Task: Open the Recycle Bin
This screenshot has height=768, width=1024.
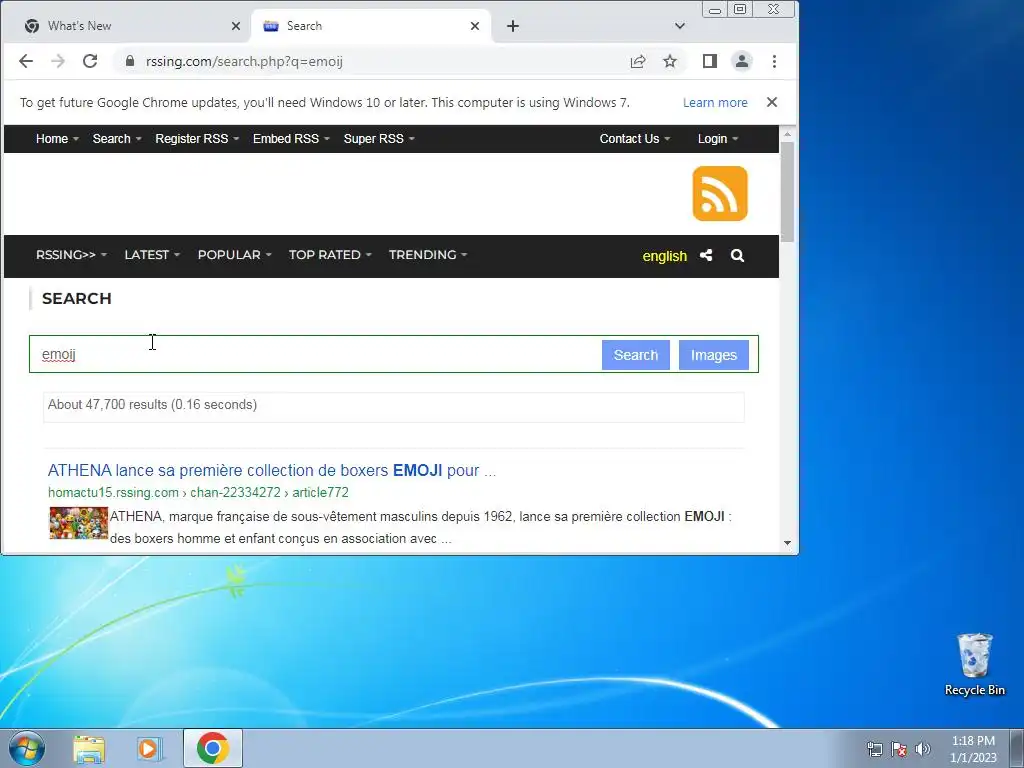Action: (974, 664)
